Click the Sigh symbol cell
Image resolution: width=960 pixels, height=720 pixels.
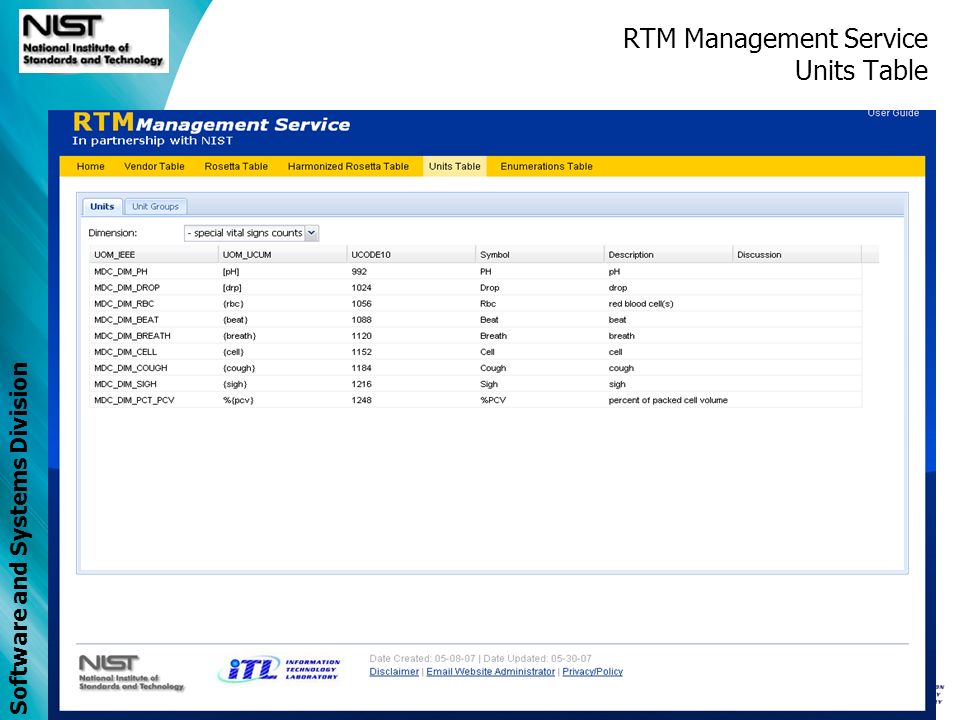489,384
